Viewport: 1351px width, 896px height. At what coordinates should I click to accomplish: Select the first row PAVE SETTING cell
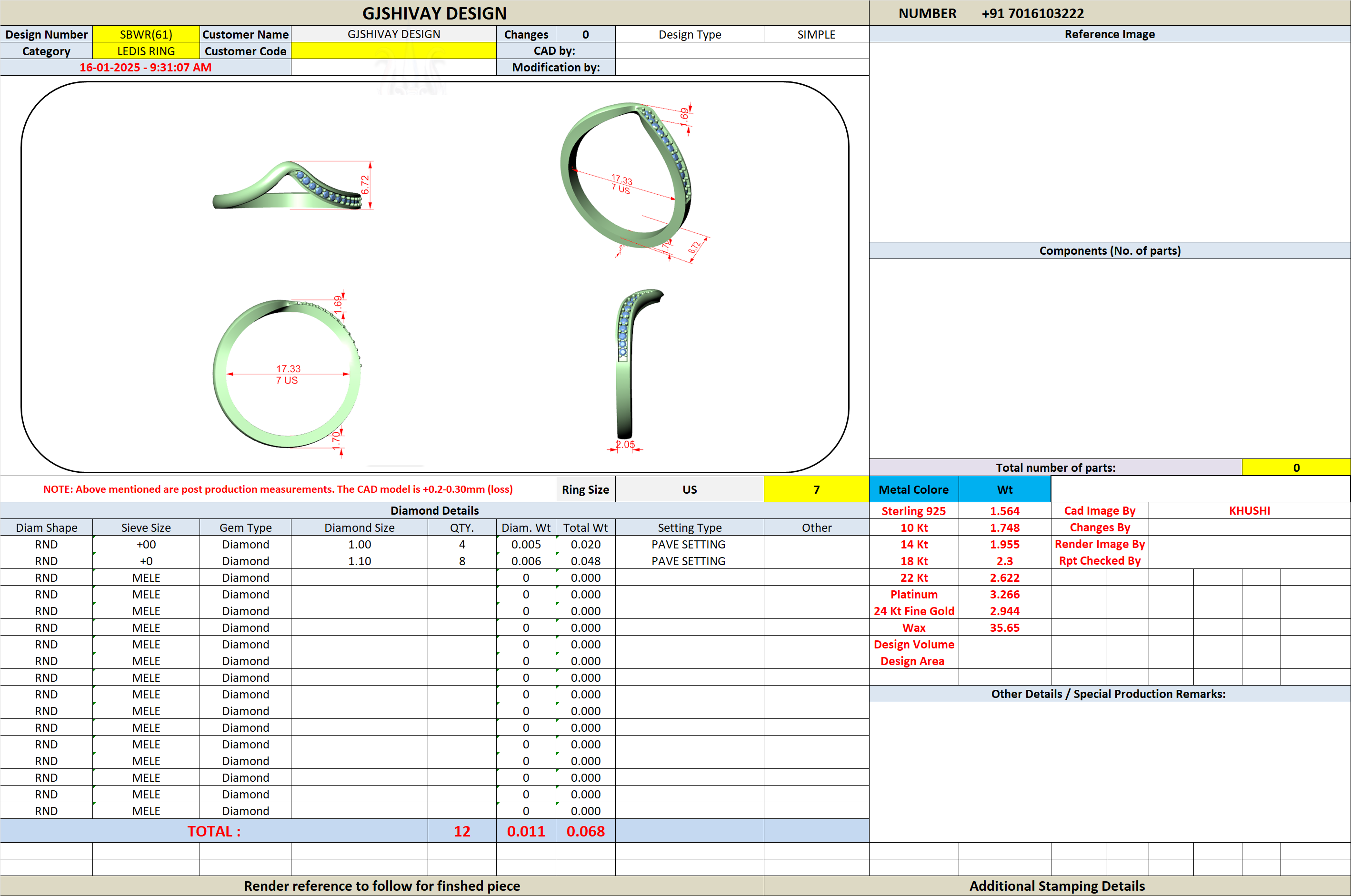pos(689,544)
